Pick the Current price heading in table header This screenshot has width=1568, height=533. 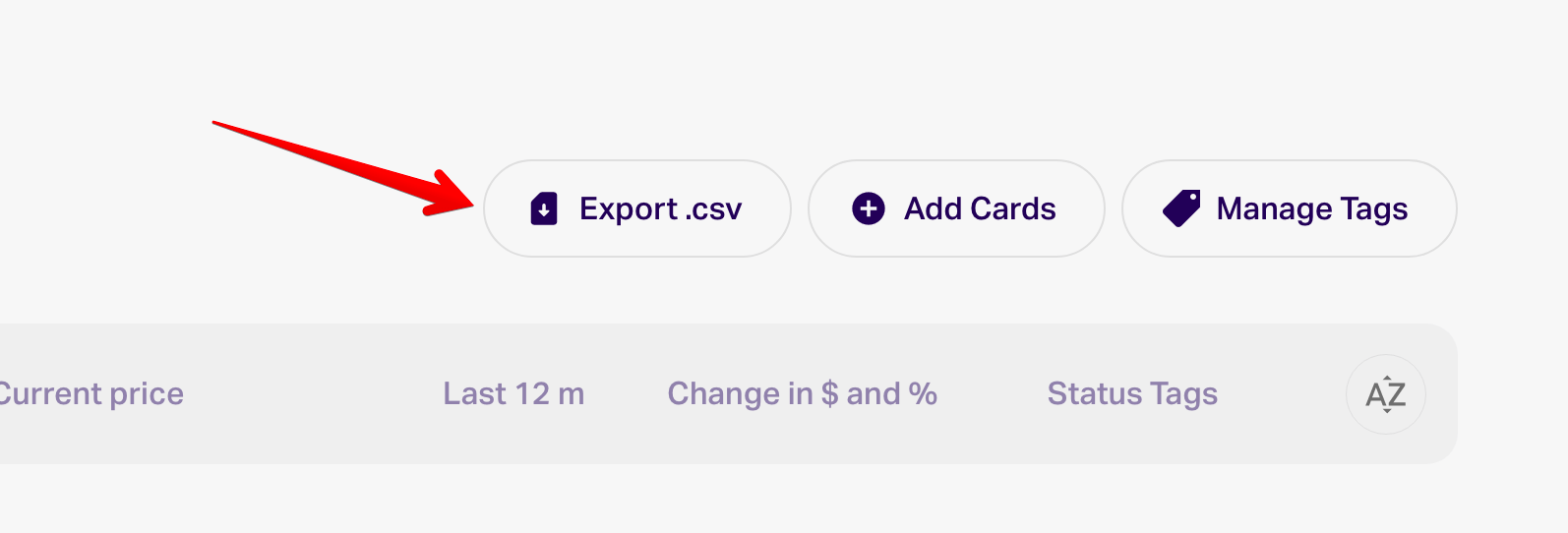pos(90,393)
